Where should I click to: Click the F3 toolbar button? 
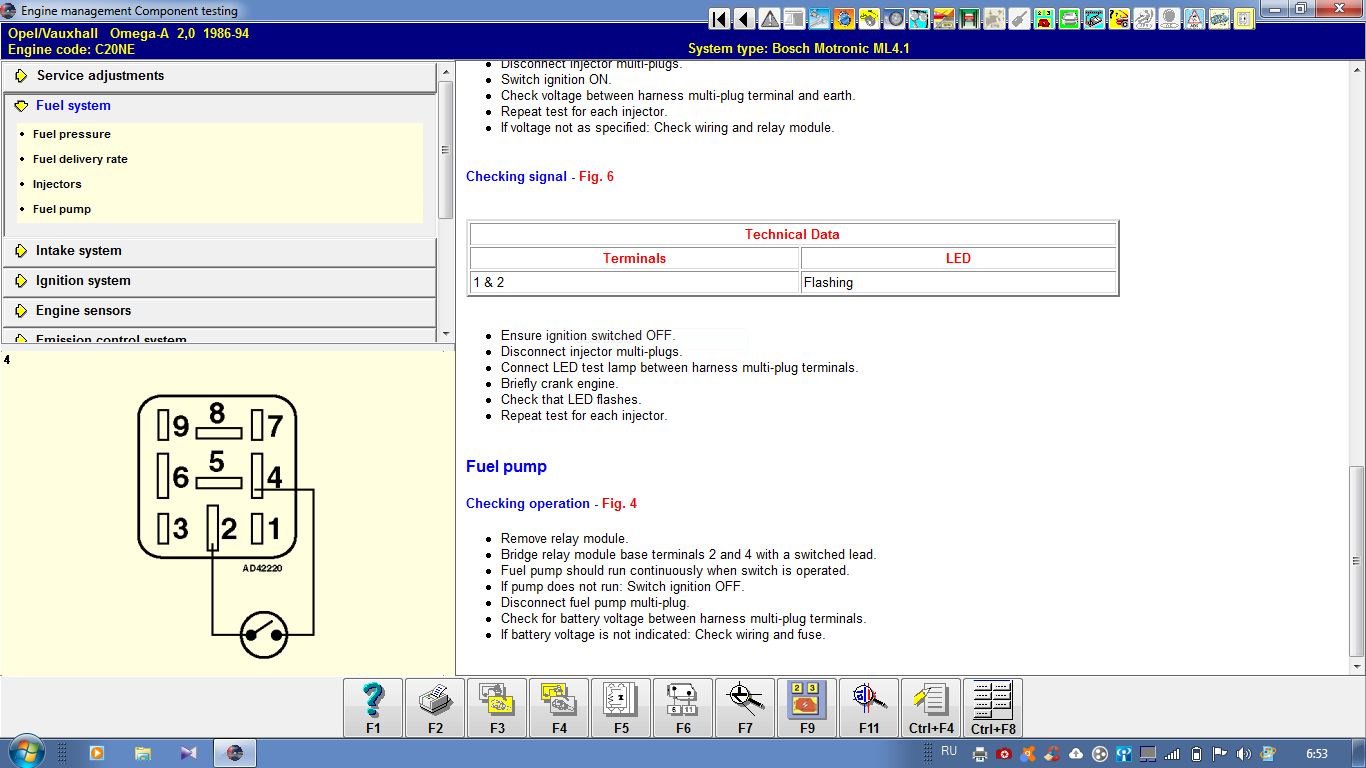click(x=497, y=708)
